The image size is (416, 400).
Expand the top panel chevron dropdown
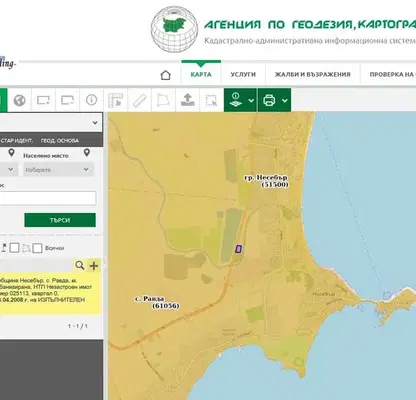(x=95, y=123)
